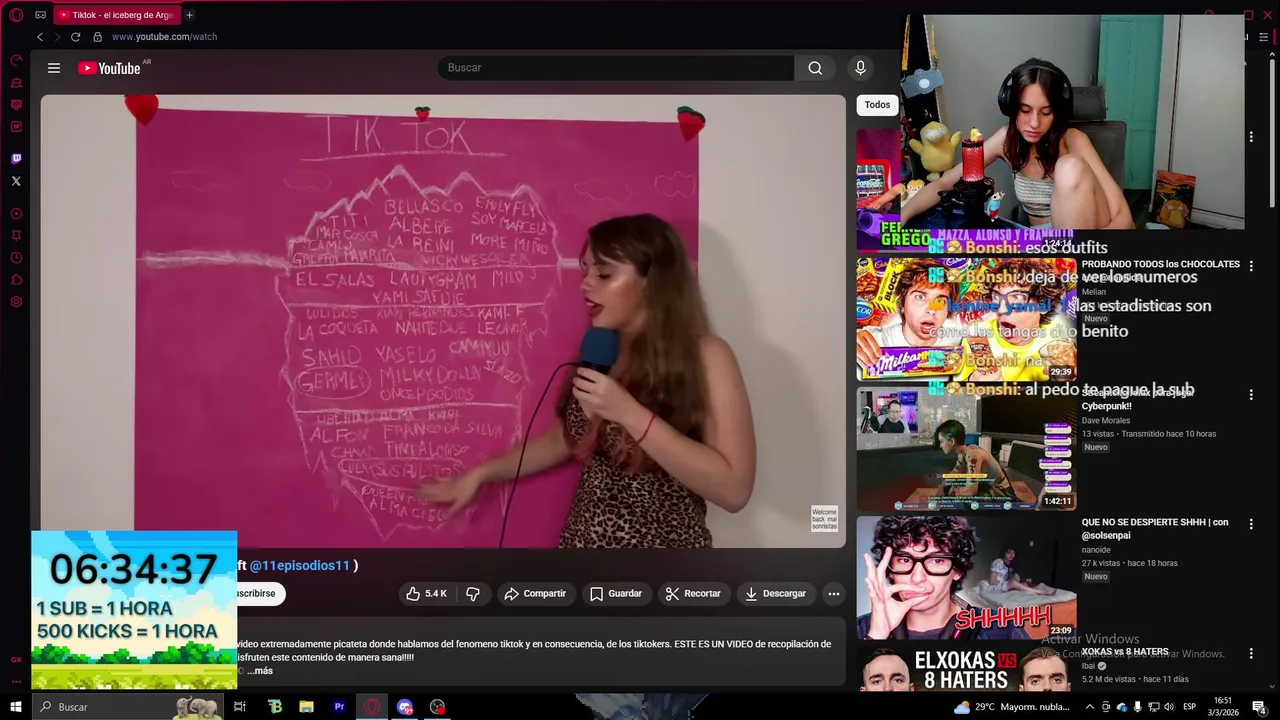Focus the YouTube Buscar search field
This screenshot has height=720, width=1280.
[616, 68]
